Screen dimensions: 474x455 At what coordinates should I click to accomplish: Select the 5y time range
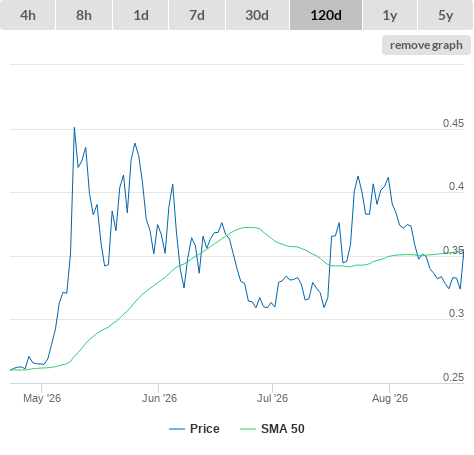click(x=445, y=15)
